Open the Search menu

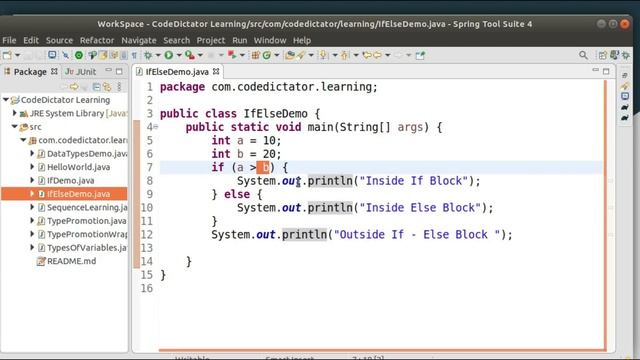[x=176, y=40]
